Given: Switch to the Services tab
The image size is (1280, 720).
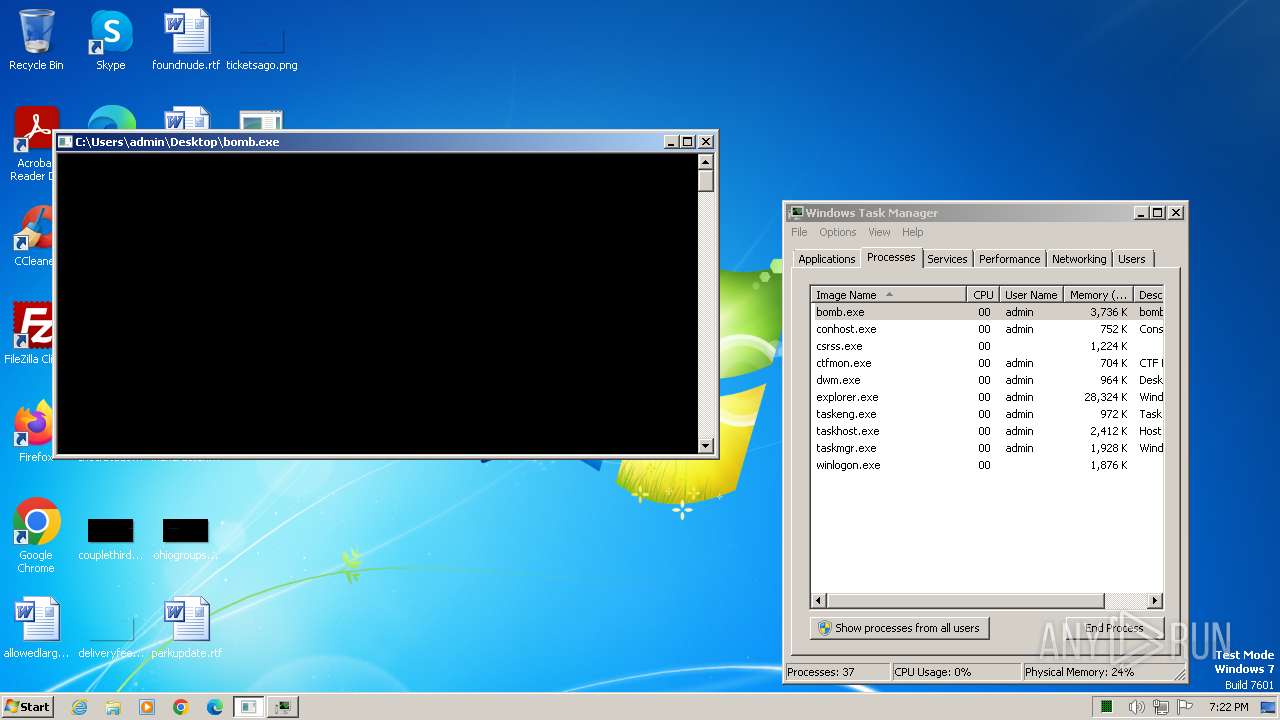Looking at the screenshot, I should click(947, 259).
